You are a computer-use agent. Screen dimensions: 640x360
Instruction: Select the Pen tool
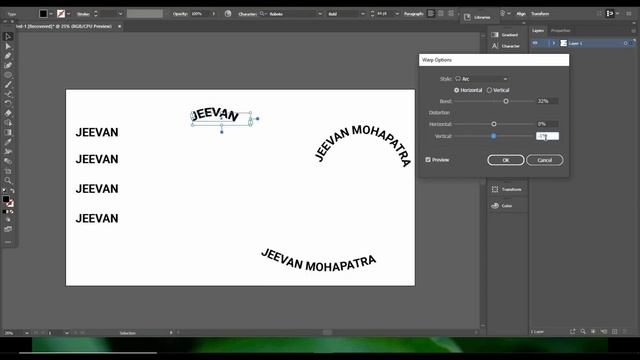(x=8, y=56)
